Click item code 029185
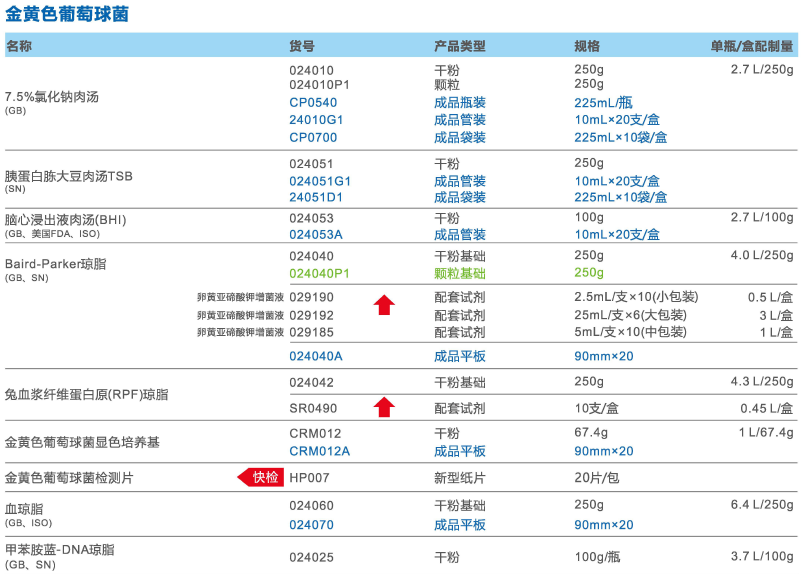The height and width of the screenshot is (574, 801). click(x=312, y=332)
